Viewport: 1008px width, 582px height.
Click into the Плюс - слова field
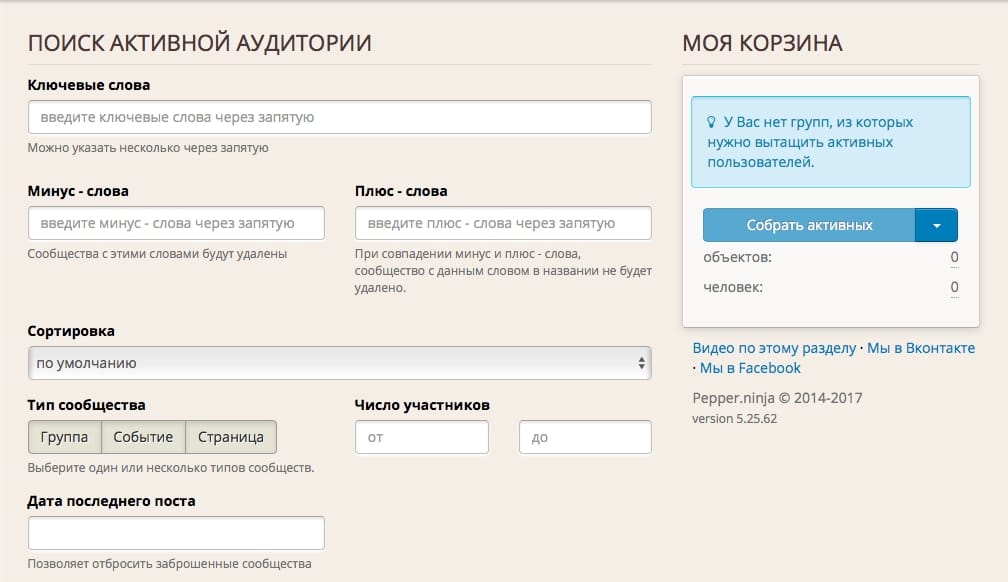pos(503,223)
